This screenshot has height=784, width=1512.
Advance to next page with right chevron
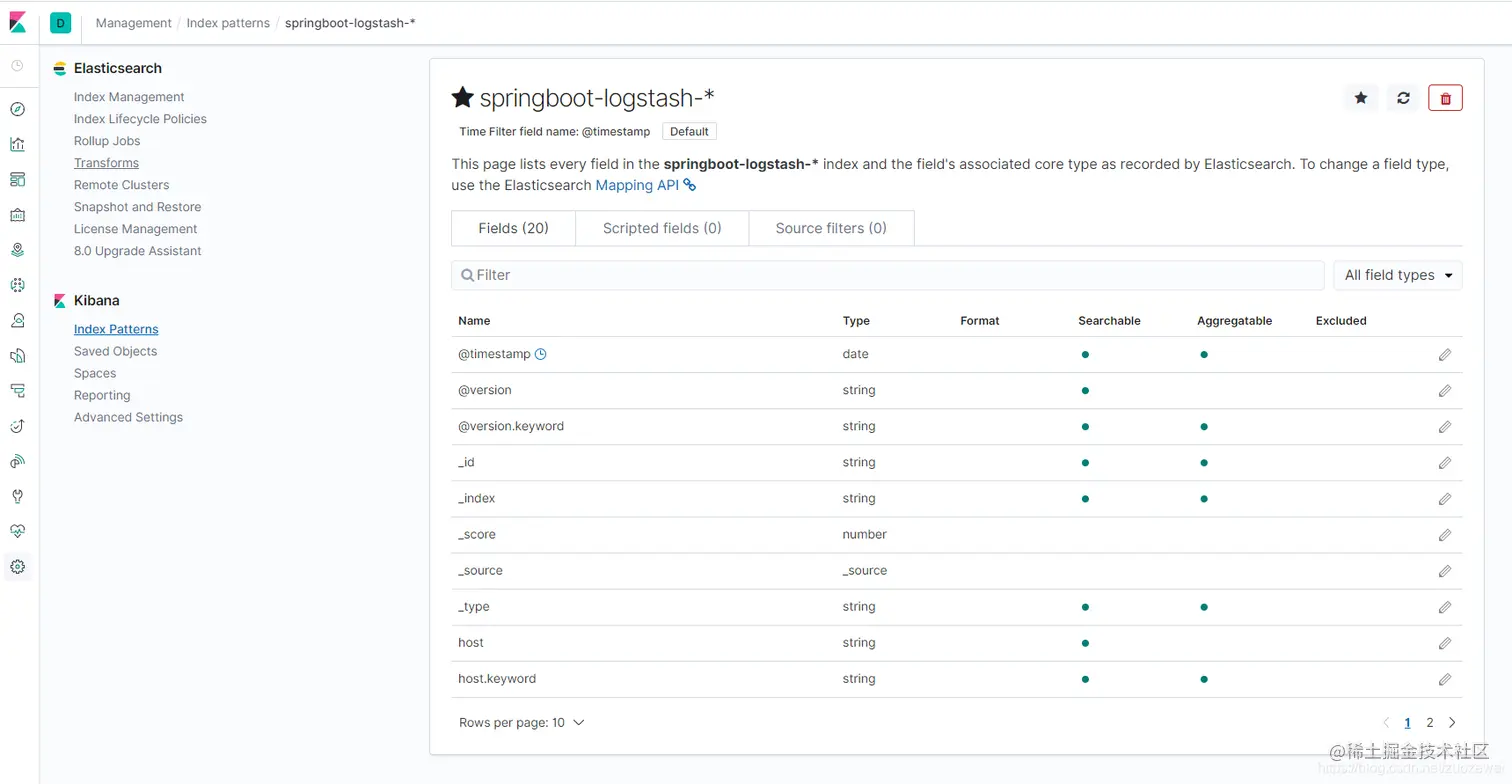[1452, 722]
